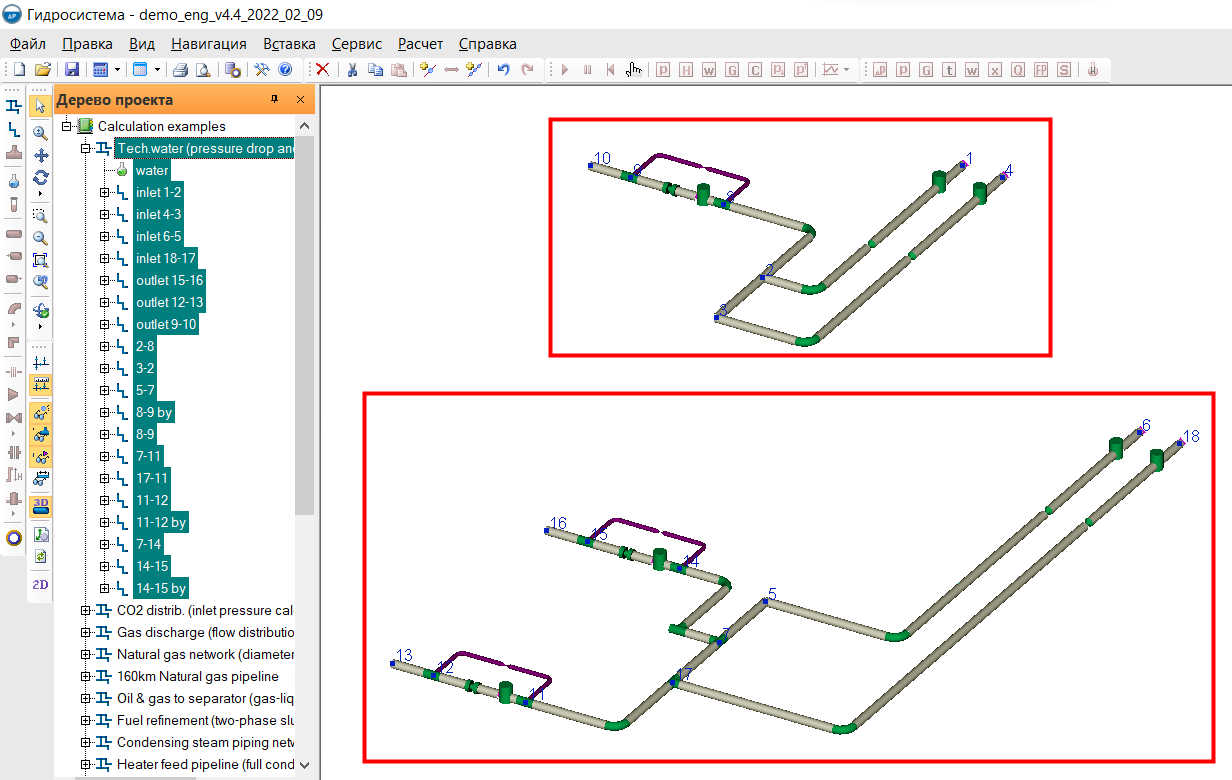Pin the Дерево проекта panel

point(275,100)
